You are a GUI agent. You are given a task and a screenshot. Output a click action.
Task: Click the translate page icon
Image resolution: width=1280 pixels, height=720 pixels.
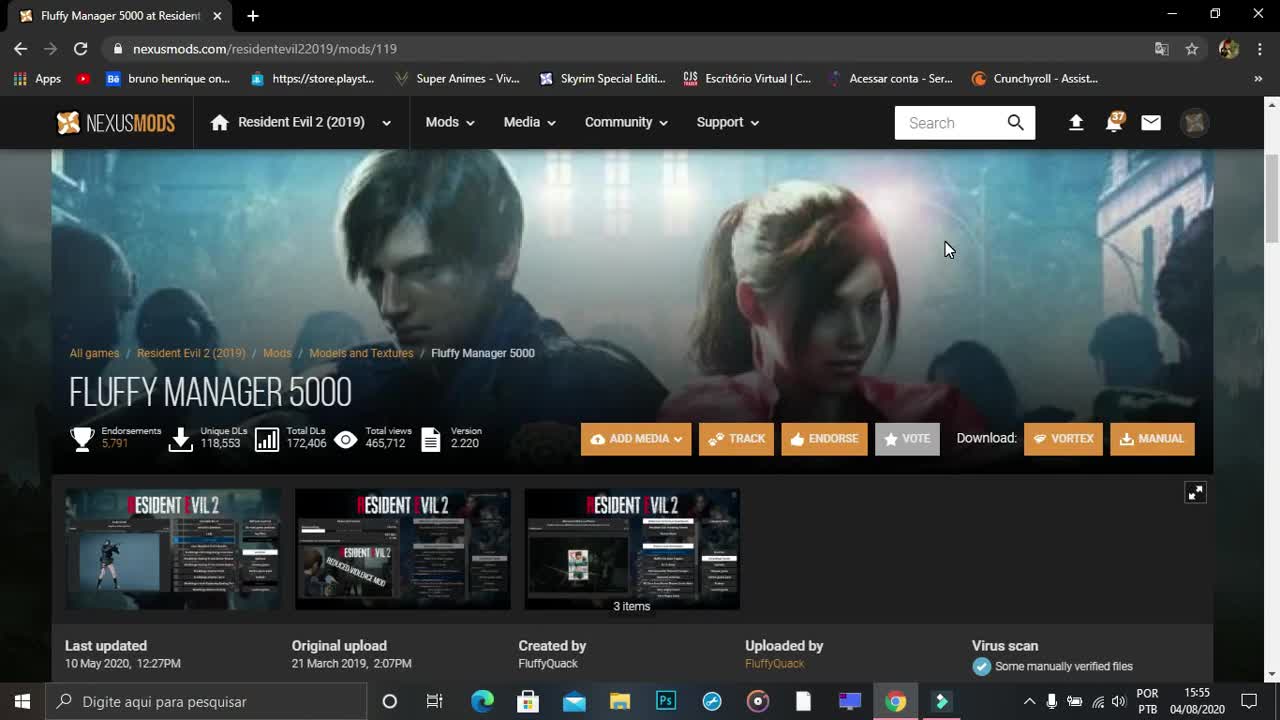pyautogui.click(x=1161, y=48)
